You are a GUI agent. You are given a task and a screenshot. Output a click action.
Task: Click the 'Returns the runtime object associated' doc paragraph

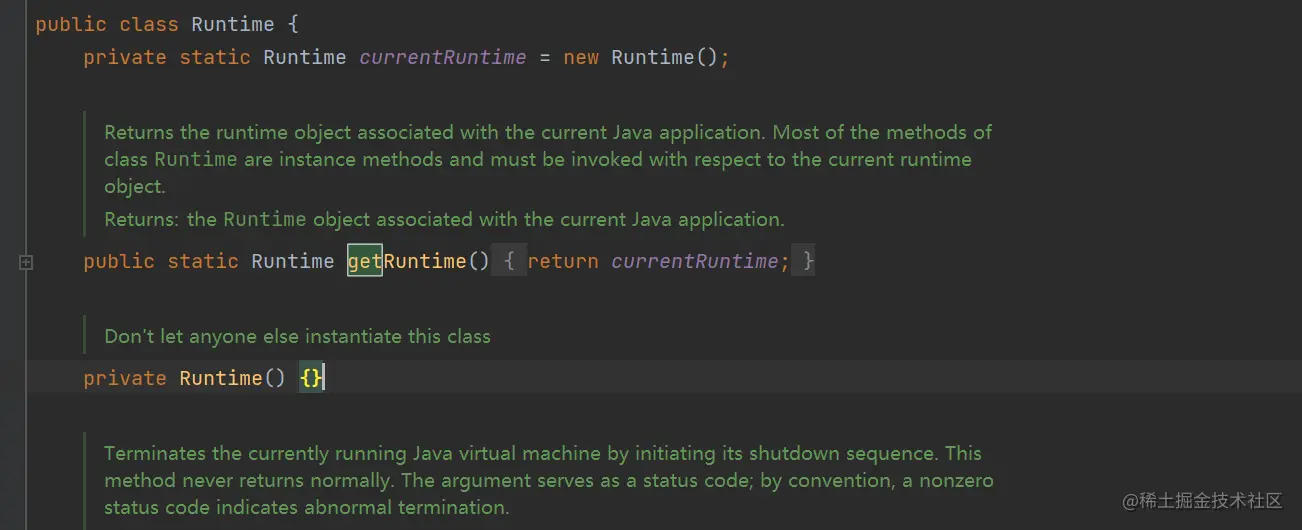[x=548, y=159]
